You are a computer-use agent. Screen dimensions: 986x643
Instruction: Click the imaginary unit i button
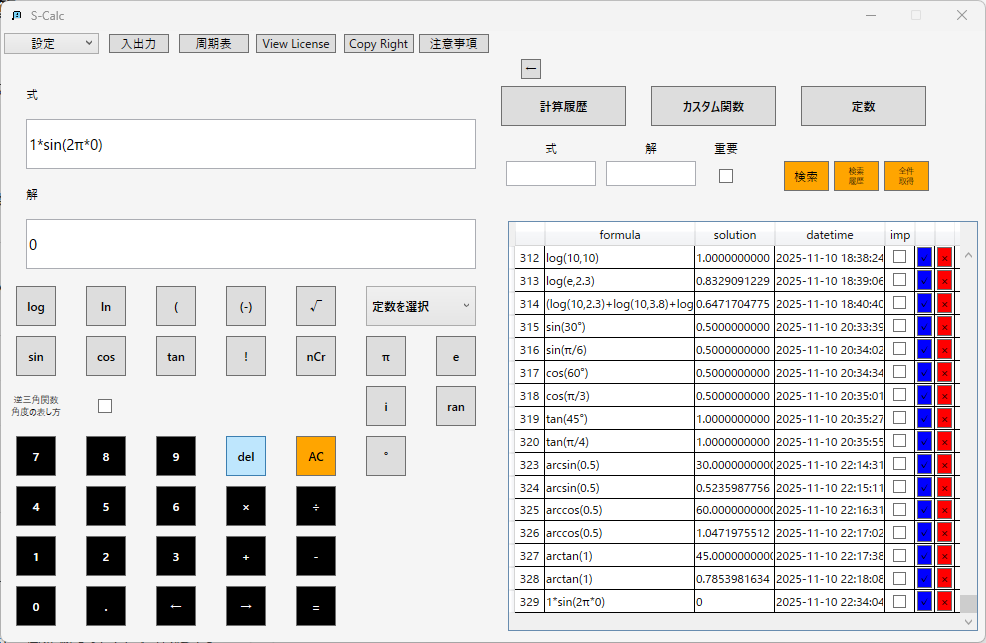pyautogui.click(x=386, y=406)
